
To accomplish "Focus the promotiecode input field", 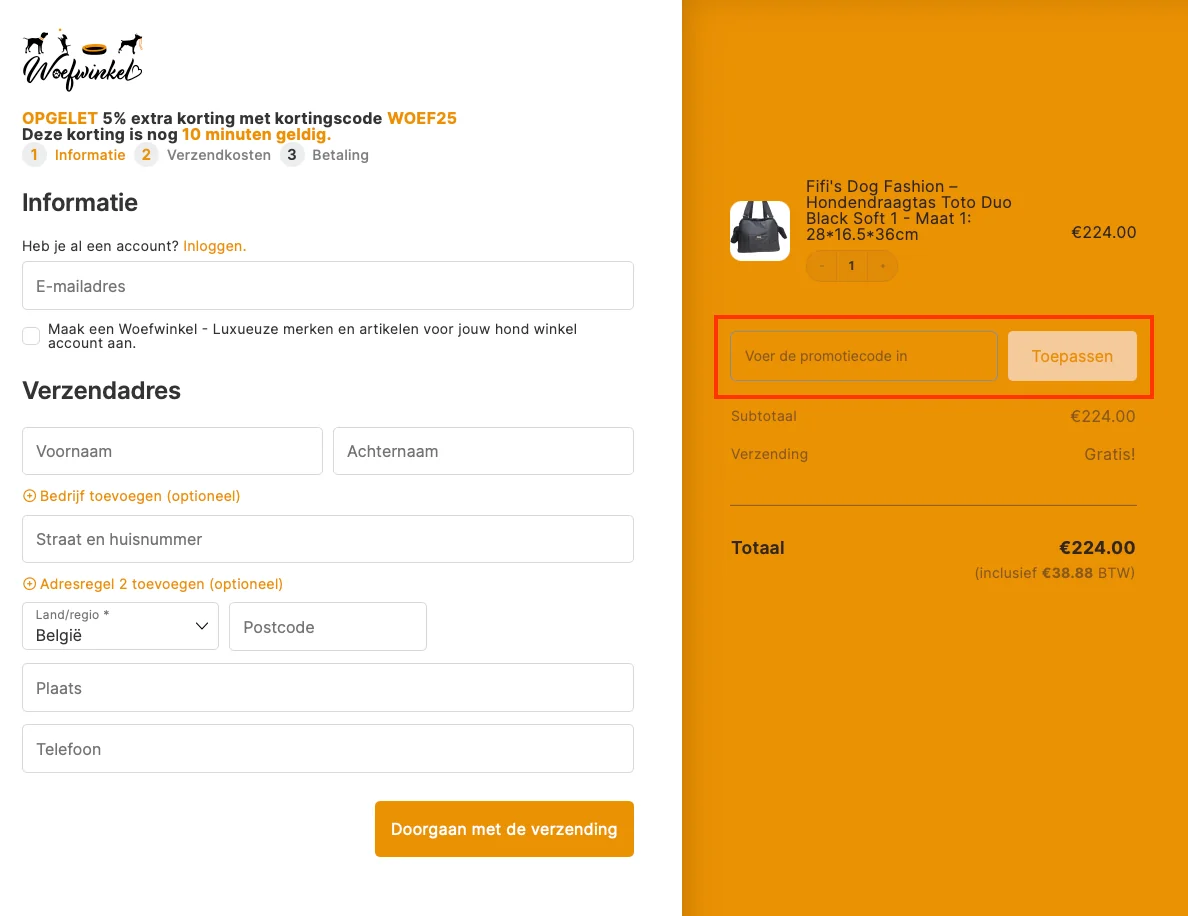I will point(863,356).
